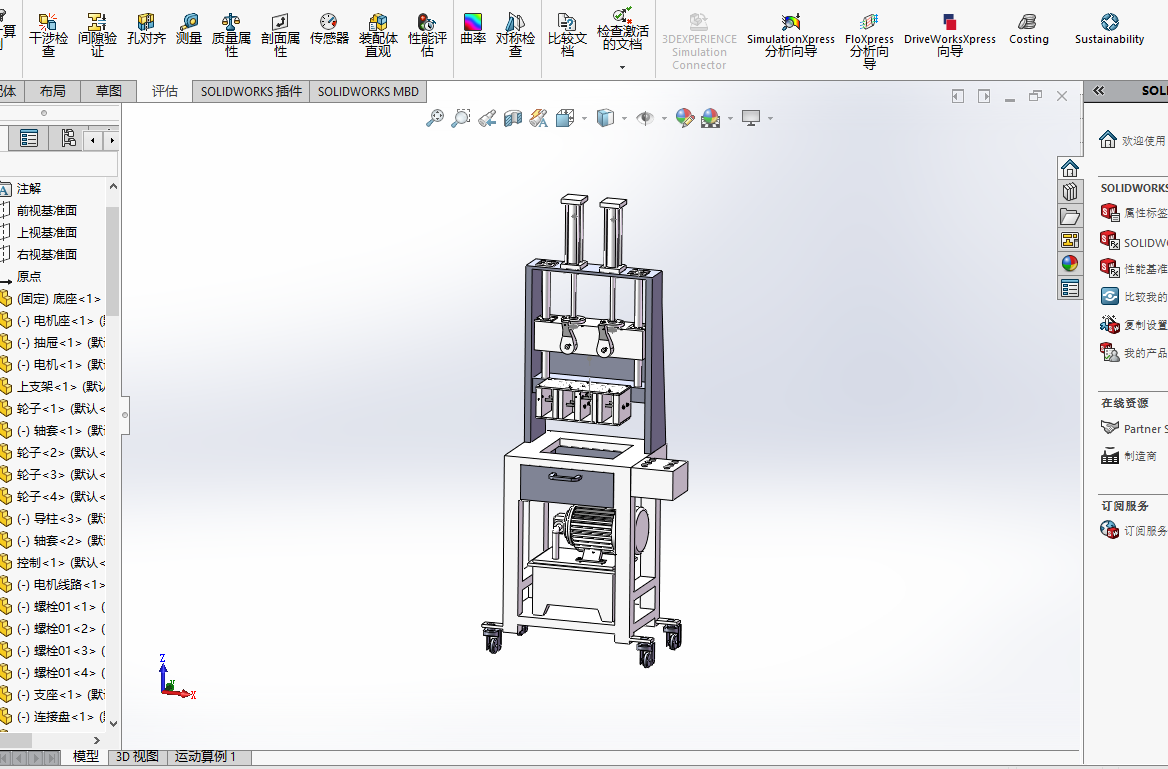Launch DriveWorksXpress wizard
The height and width of the screenshot is (769, 1168).
[950, 35]
